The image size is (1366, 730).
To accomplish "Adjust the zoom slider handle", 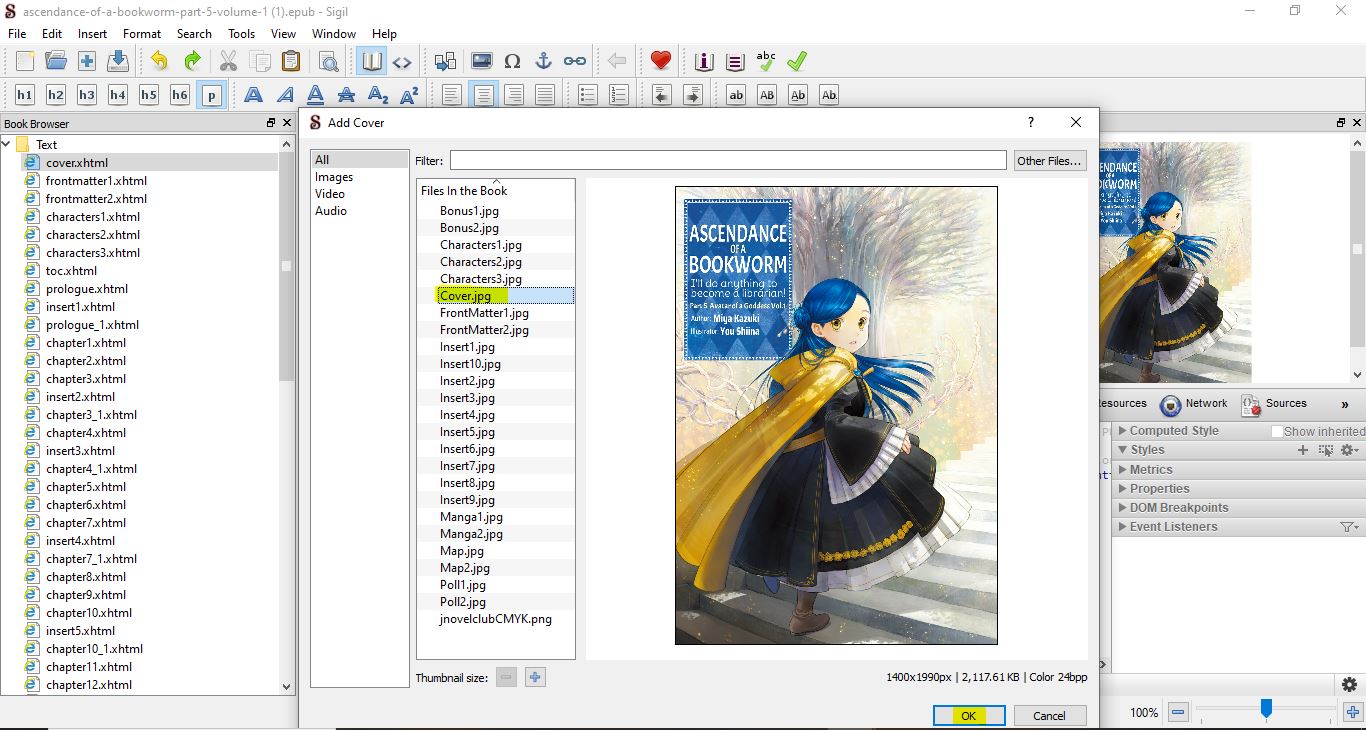I will coord(1266,710).
